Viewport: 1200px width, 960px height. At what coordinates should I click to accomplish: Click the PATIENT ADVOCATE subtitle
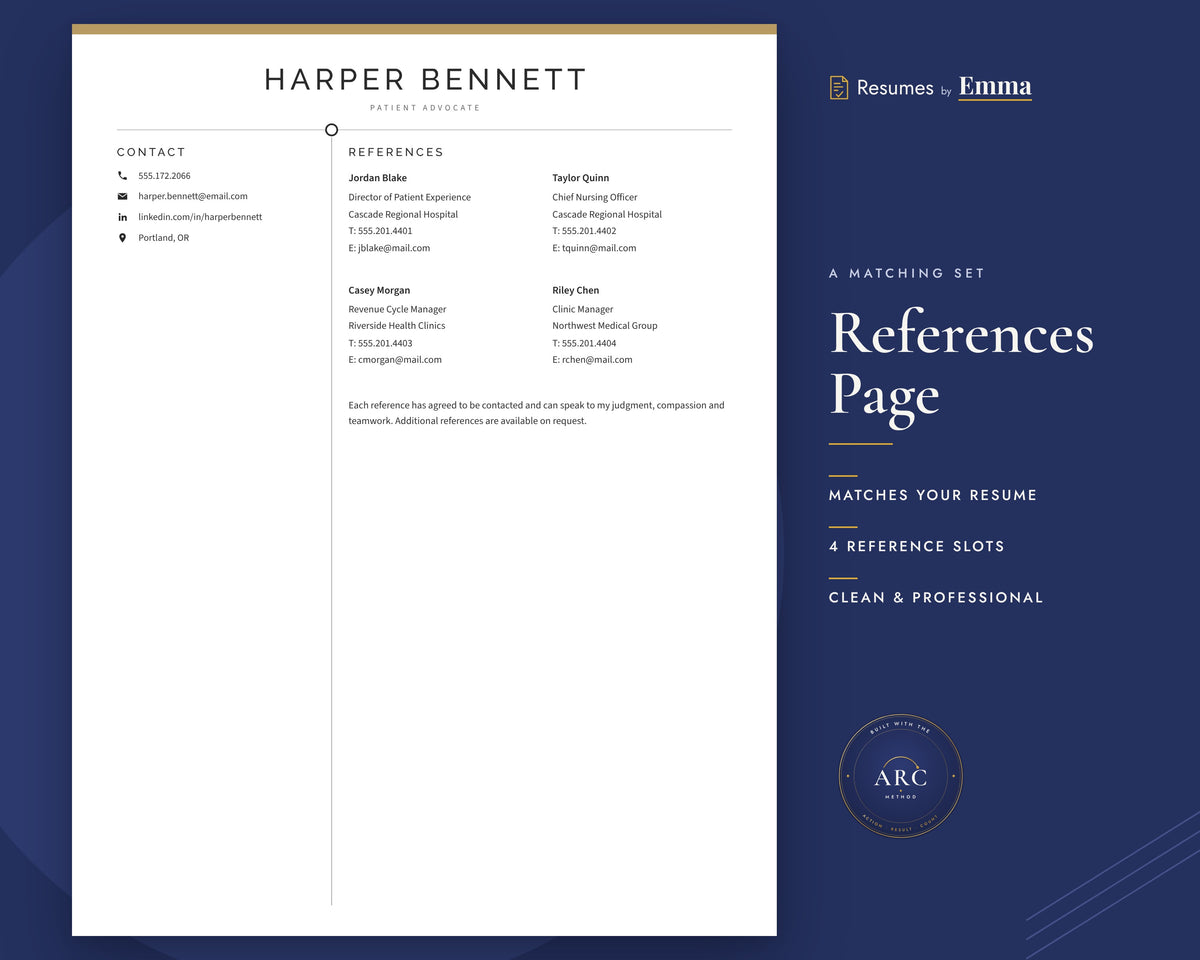pyautogui.click(x=425, y=108)
